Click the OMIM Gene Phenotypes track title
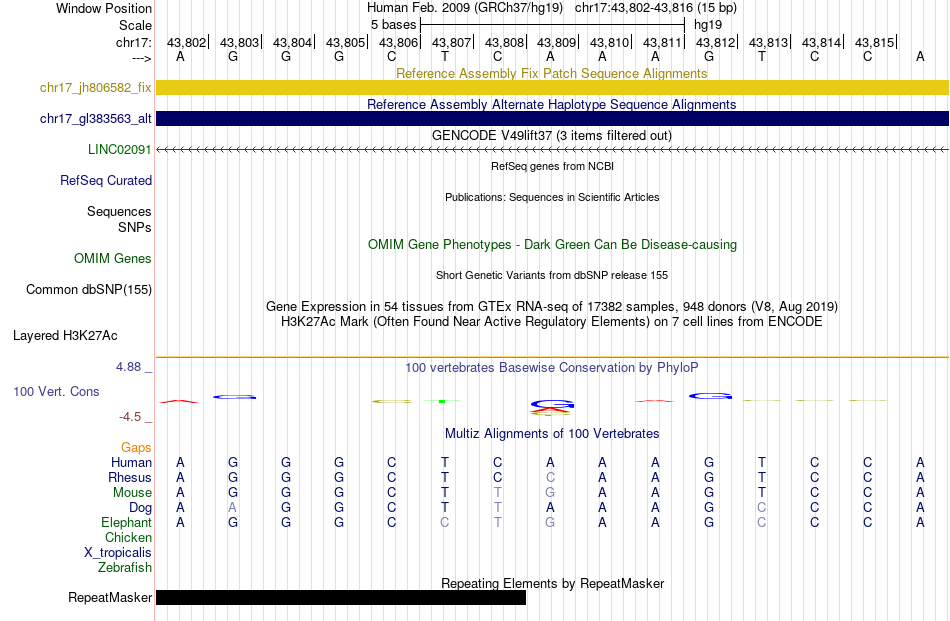 pos(552,245)
